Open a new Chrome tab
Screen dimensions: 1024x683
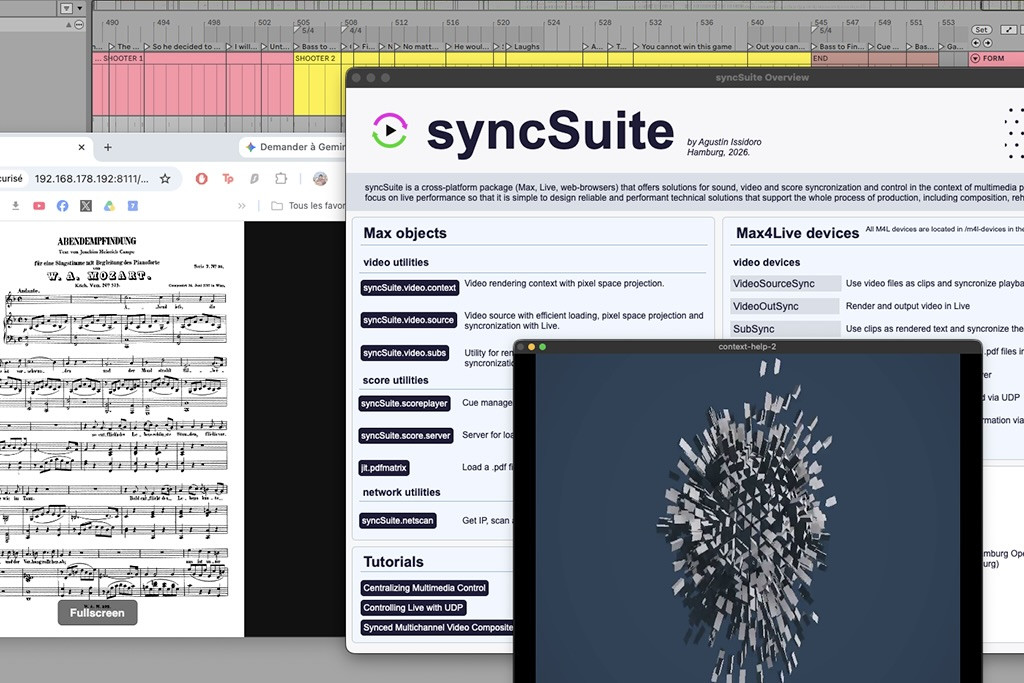[108, 148]
